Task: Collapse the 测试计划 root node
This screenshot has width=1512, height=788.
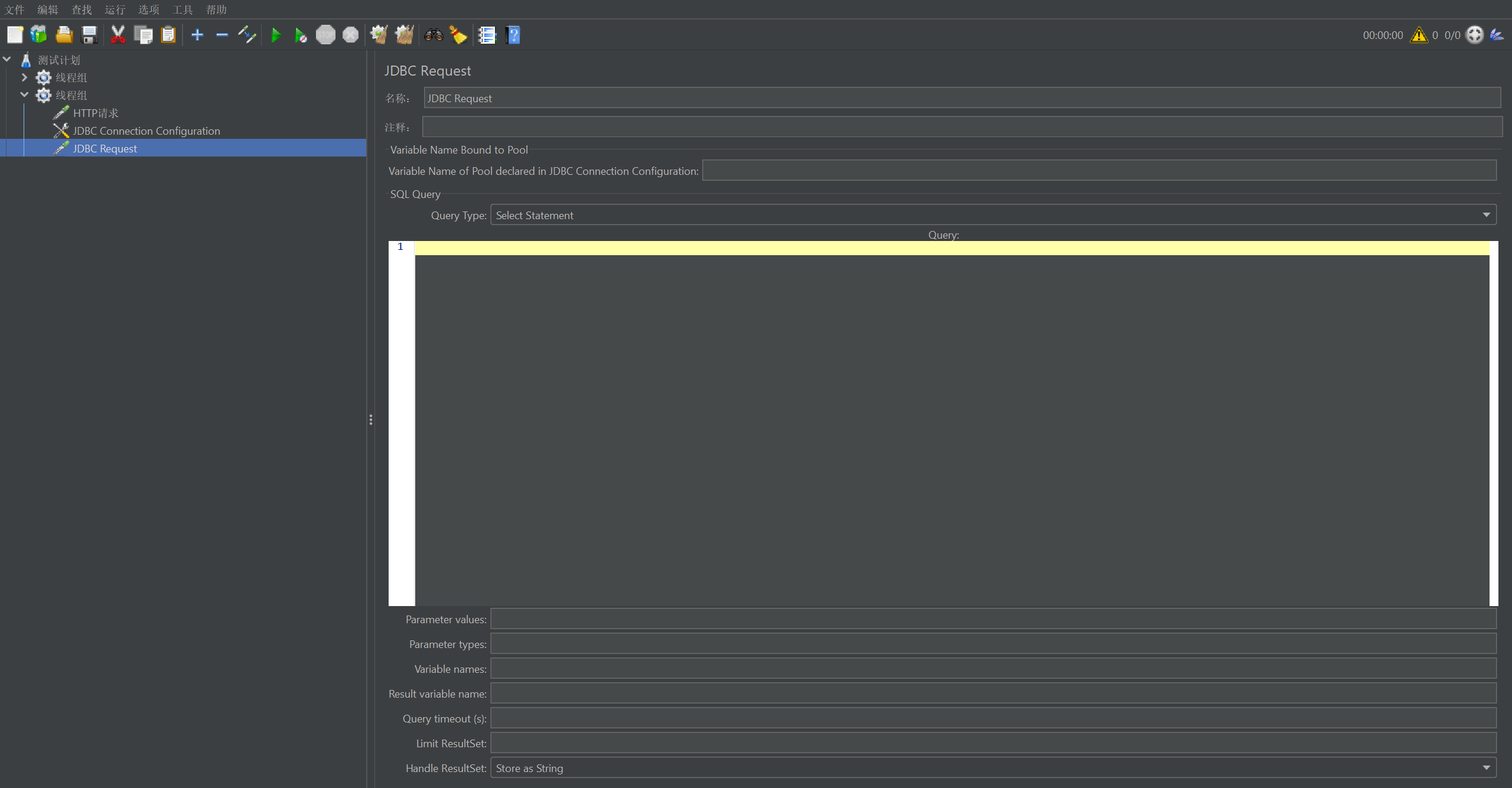Action: tap(7, 59)
